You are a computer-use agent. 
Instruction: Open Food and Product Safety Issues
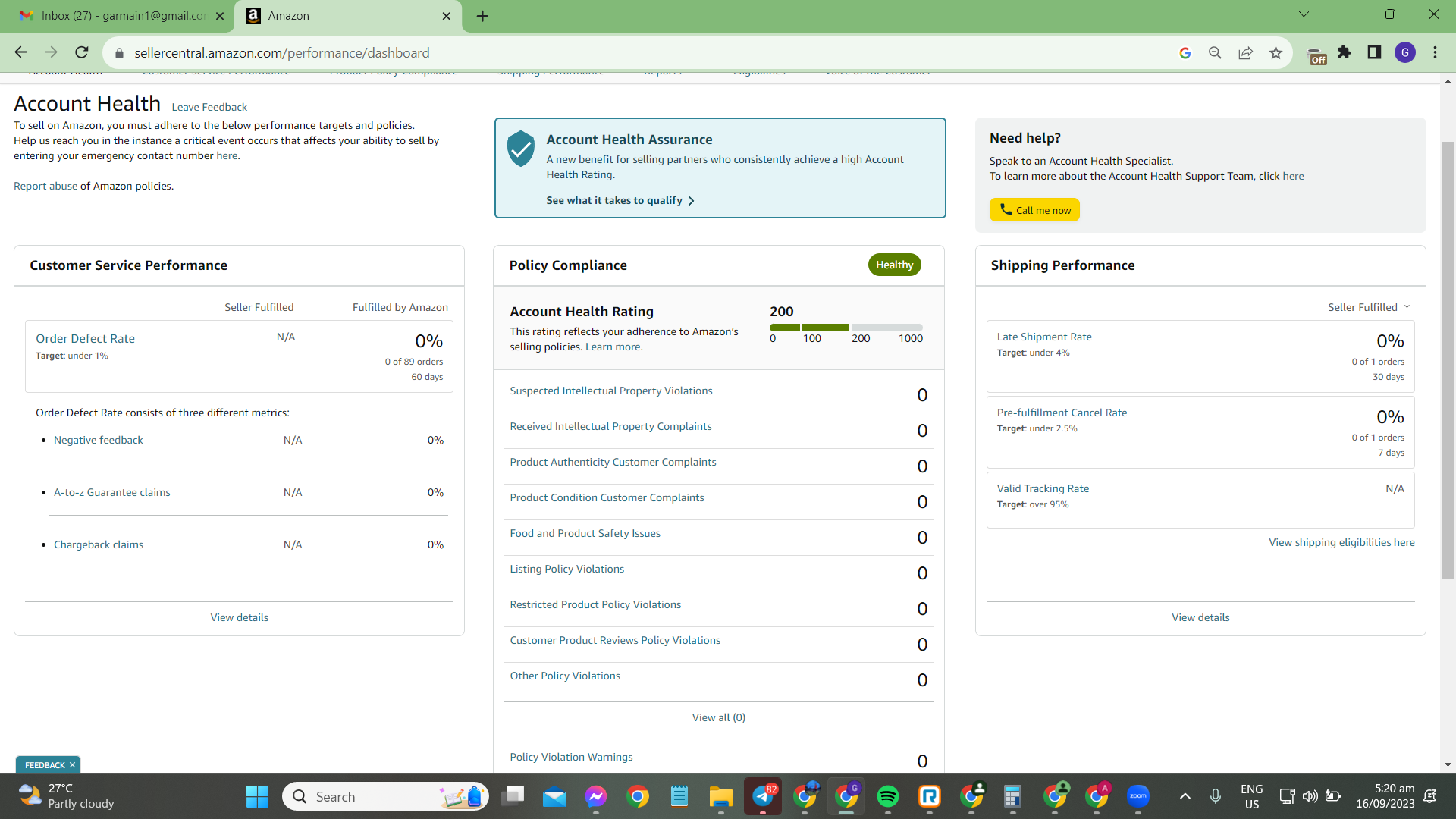pyautogui.click(x=585, y=533)
